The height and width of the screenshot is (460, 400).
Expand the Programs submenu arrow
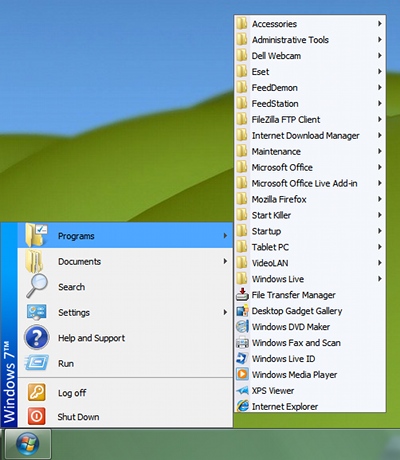click(225, 235)
